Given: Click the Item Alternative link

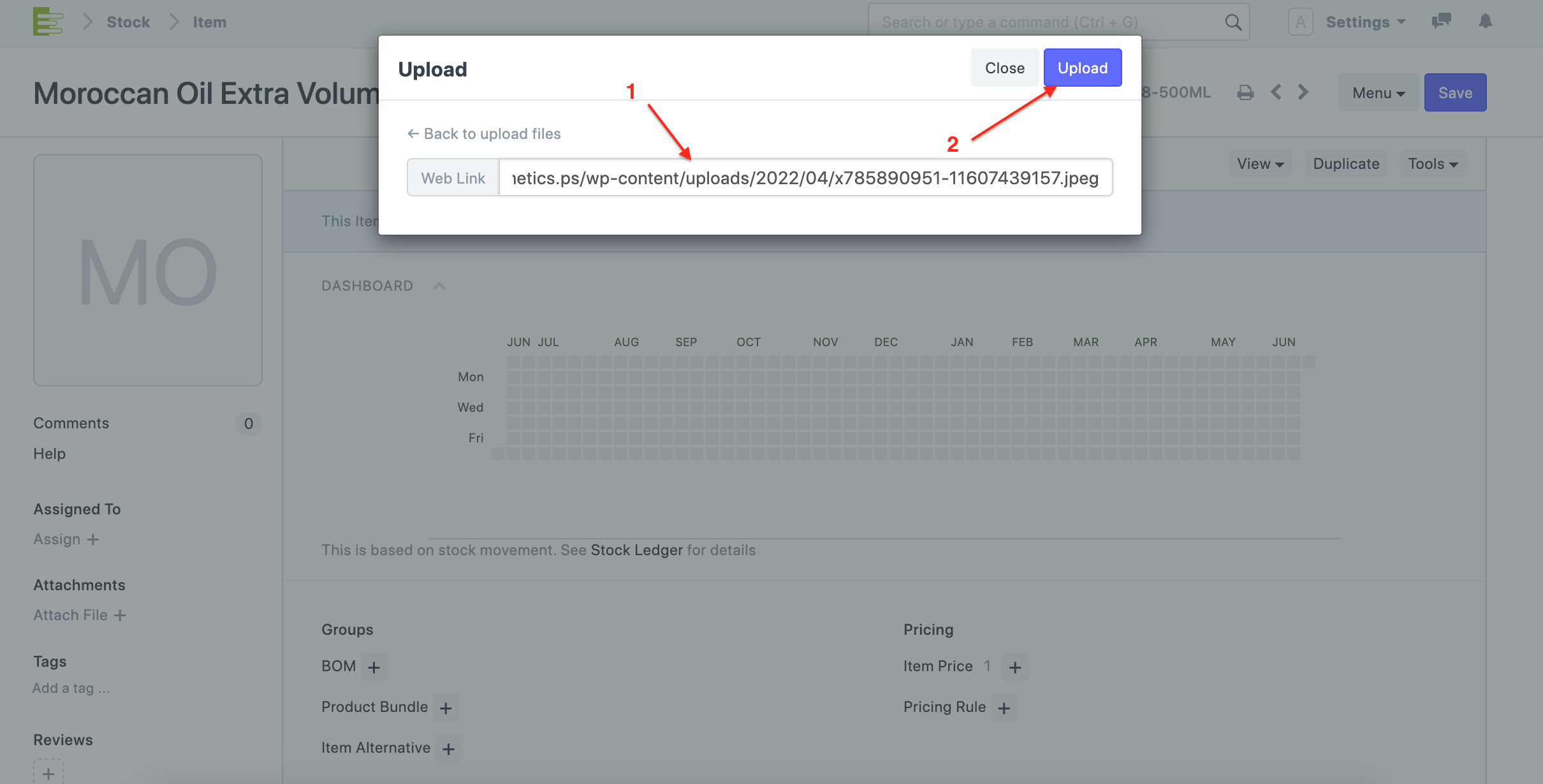Looking at the screenshot, I should [376, 748].
